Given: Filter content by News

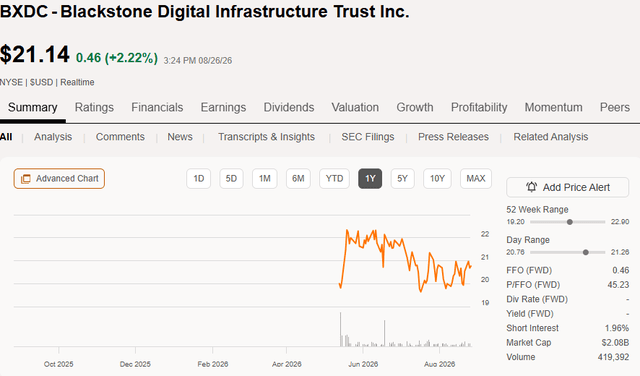Looking at the screenshot, I should (180, 137).
